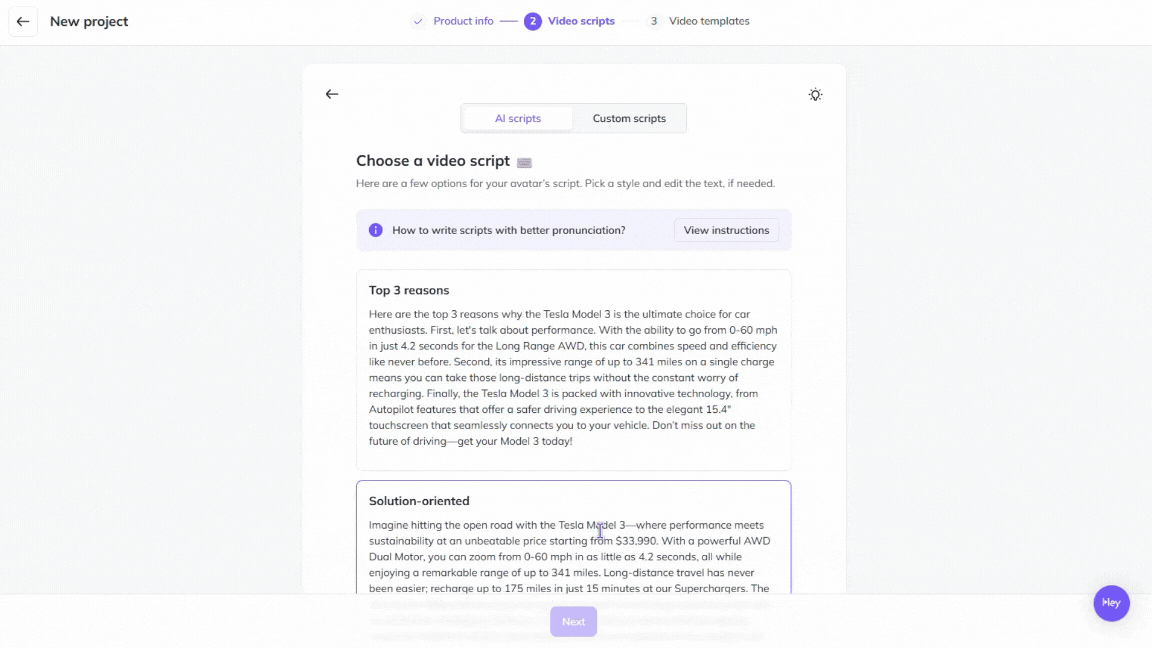The width and height of the screenshot is (1152, 648).
Task: Click into the Top 3 reasons script text
Action: pyautogui.click(x=573, y=378)
